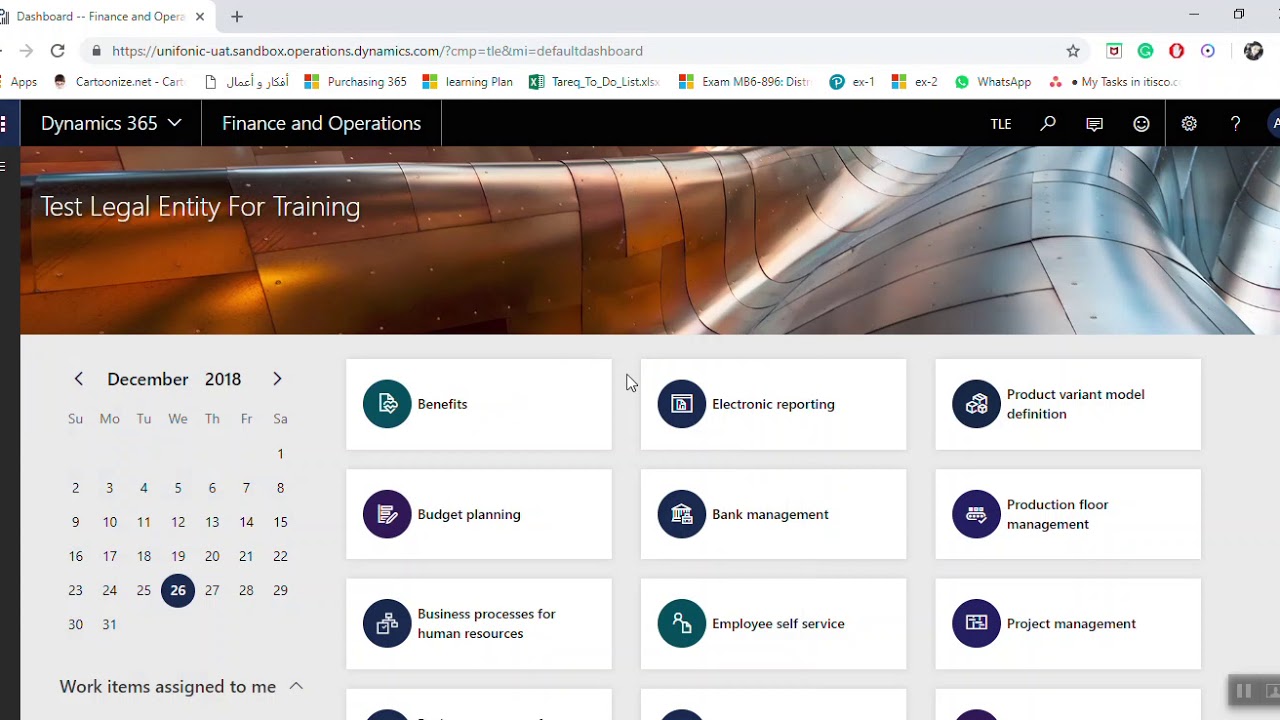Screen dimensions: 1280x720
Task: Click Finance and Operations header link
Action: 321,124
